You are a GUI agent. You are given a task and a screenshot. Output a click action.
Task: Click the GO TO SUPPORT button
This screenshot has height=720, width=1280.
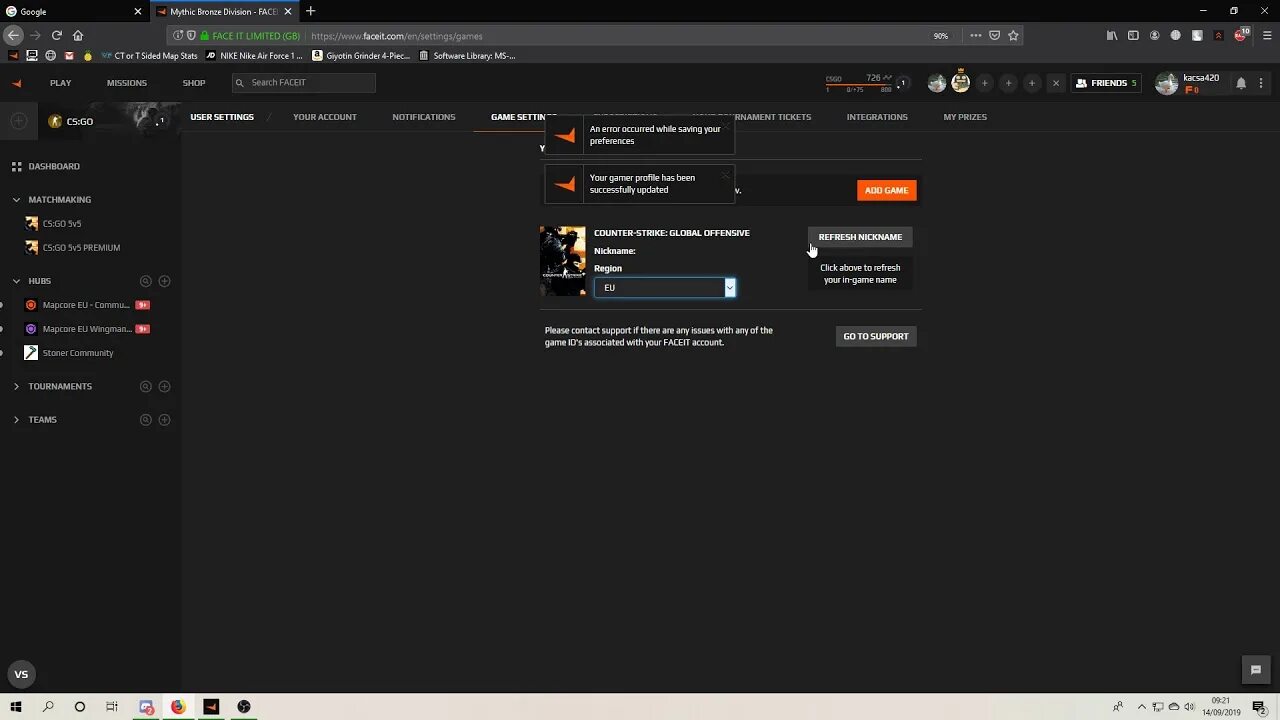876,336
